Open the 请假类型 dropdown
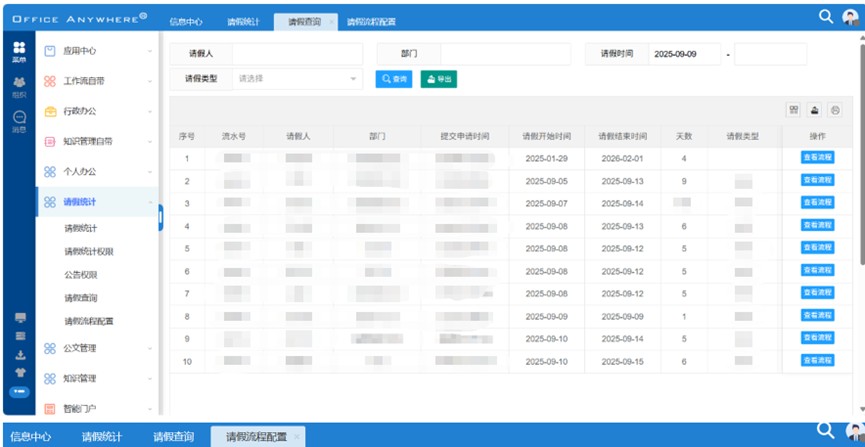The image size is (865, 447). point(297,78)
